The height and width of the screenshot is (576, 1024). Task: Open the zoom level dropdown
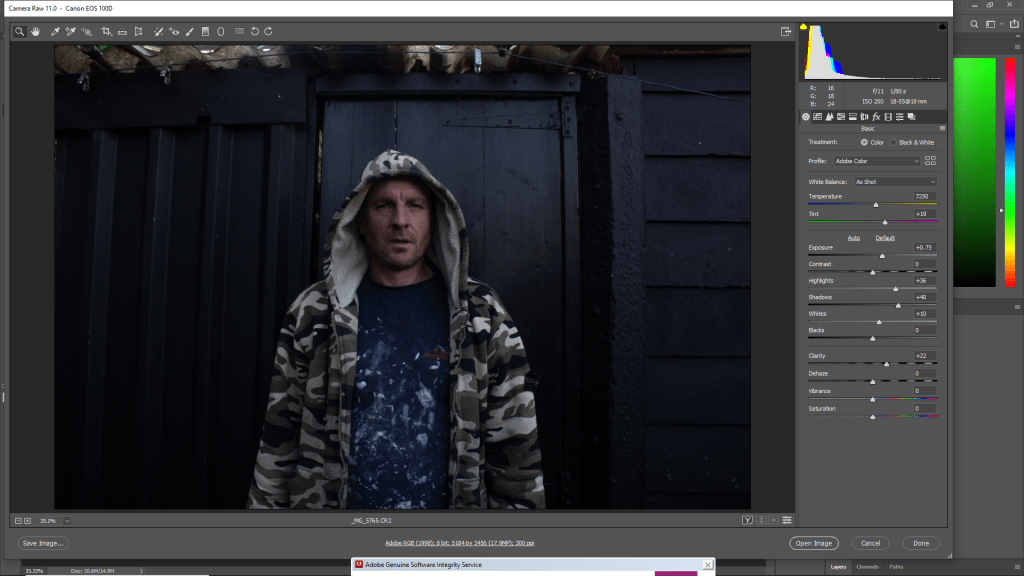tap(67, 520)
